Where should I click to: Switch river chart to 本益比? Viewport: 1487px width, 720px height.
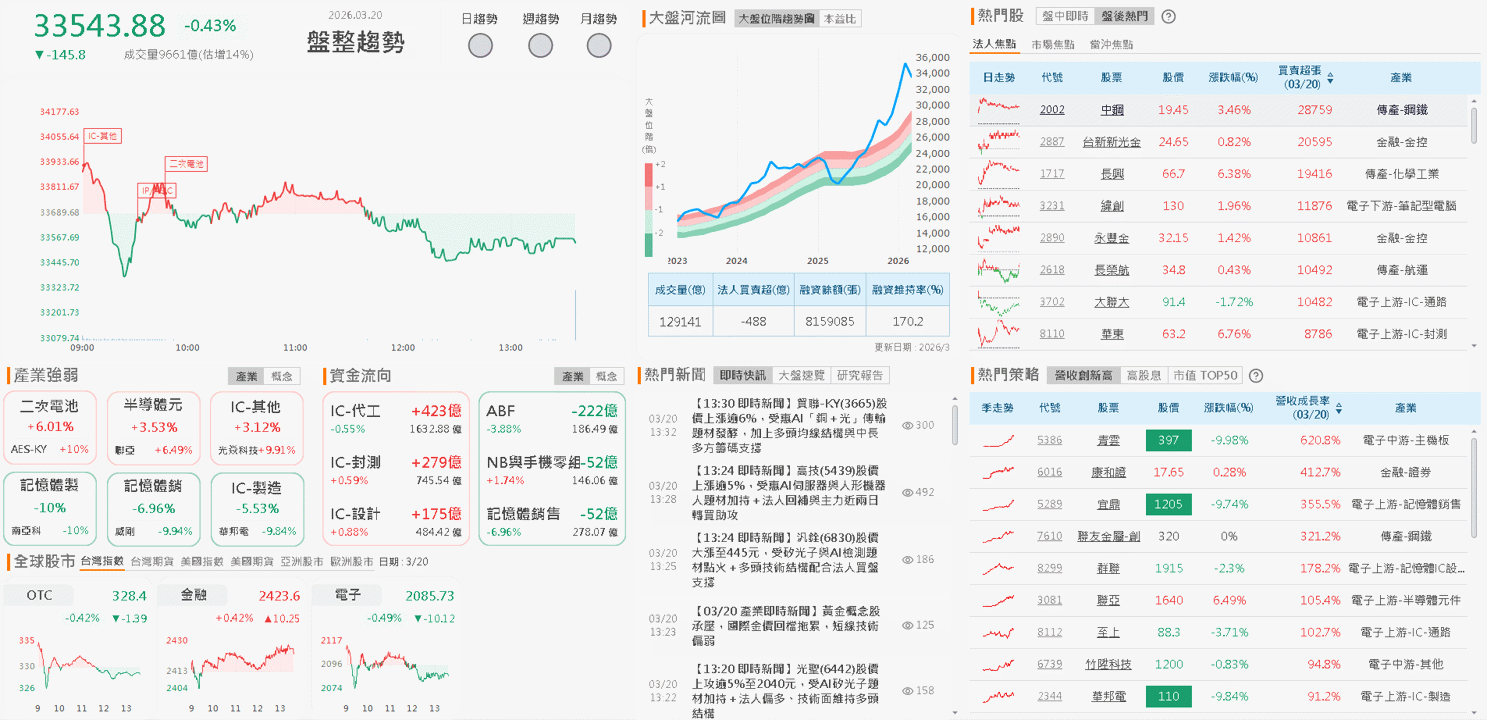(x=838, y=19)
